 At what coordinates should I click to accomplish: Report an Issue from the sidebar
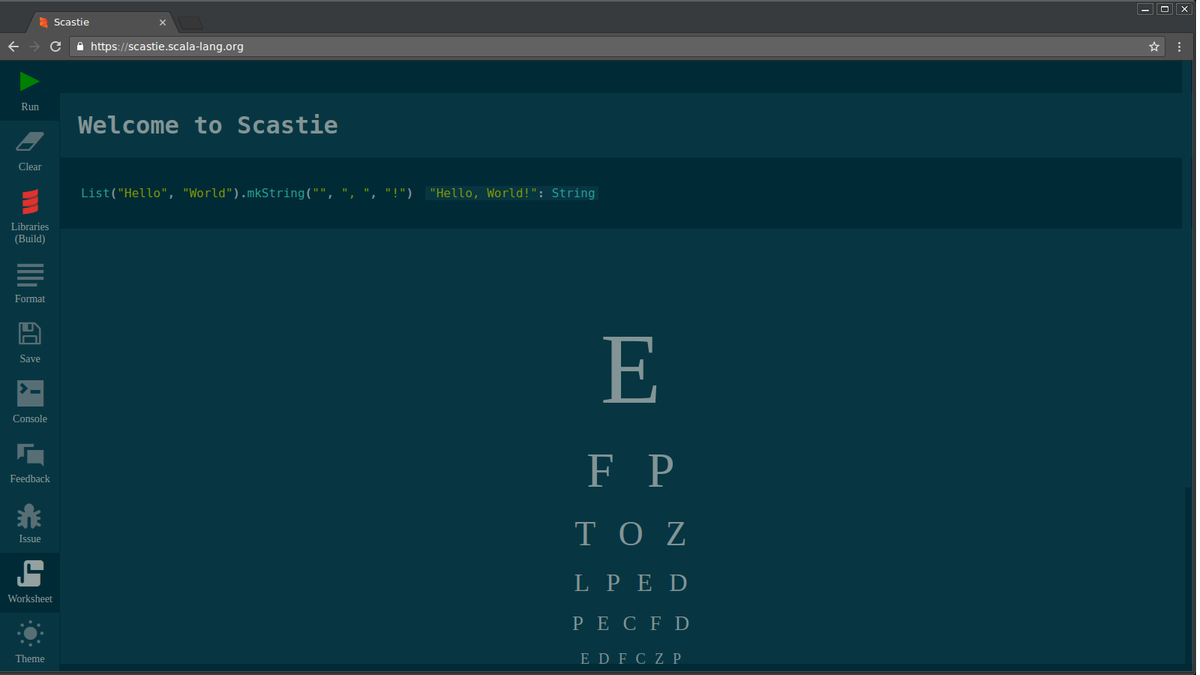coord(29,520)
